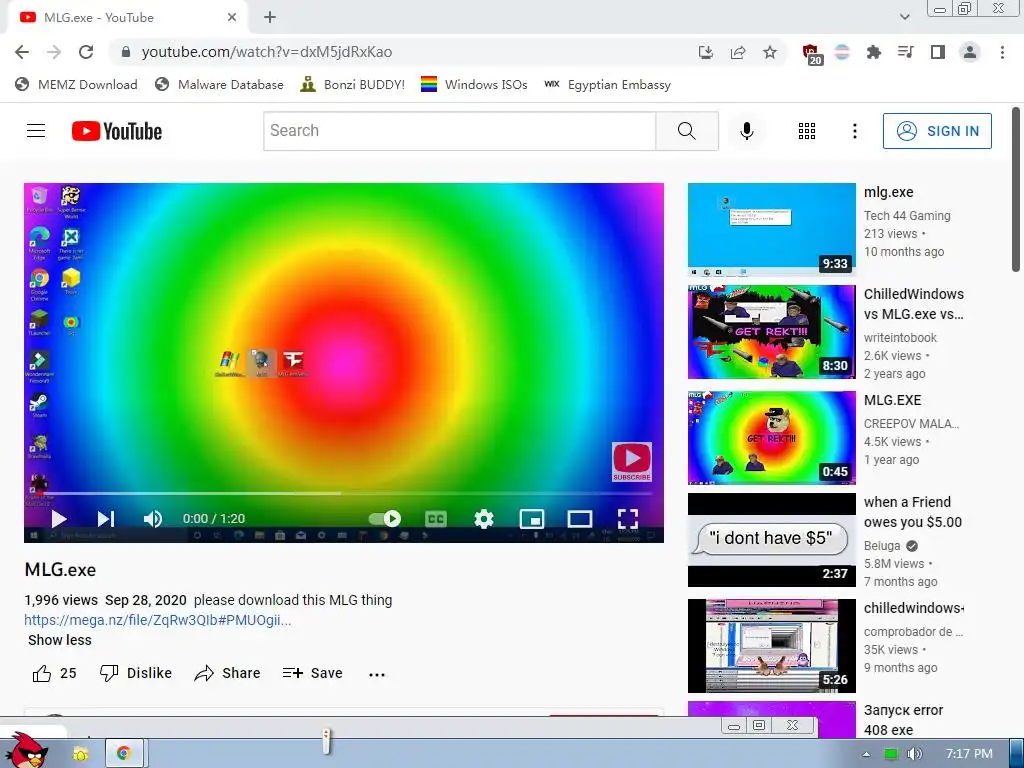1024x768 pixels.
Task: Select the Chrome taskbar button
Action: [x=125, y=754]
